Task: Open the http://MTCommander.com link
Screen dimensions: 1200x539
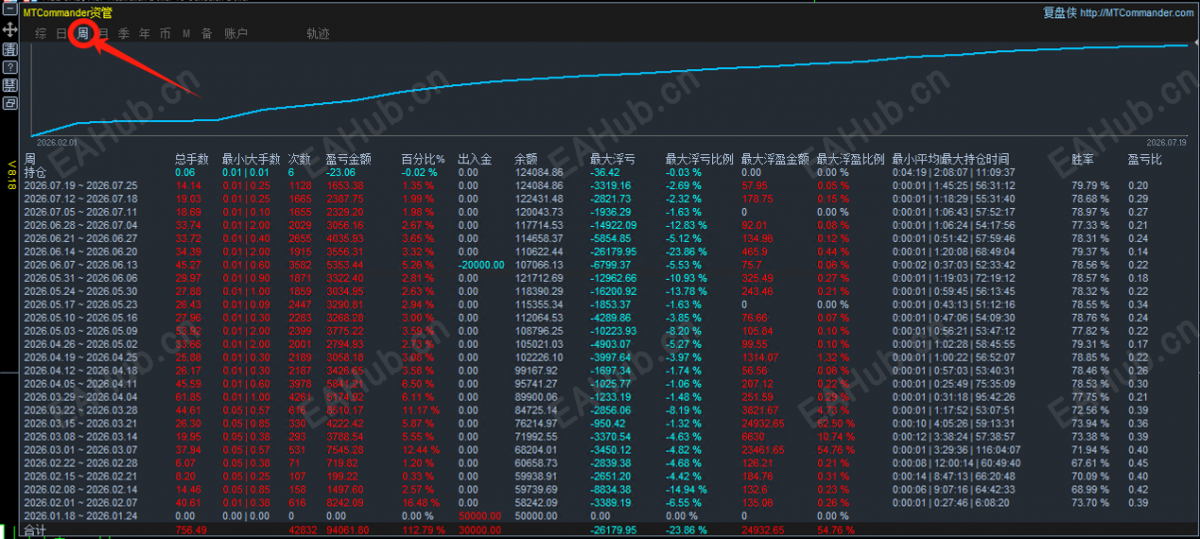Action: coord(1137,13)
